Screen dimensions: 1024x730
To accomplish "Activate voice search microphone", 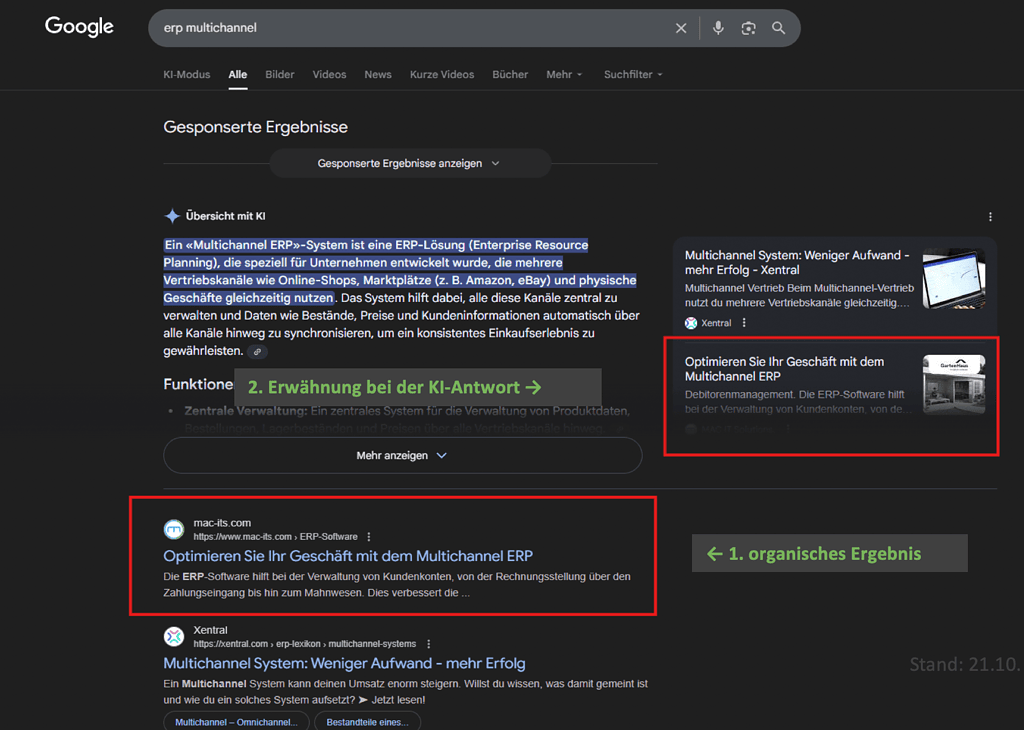I will 718,28.
